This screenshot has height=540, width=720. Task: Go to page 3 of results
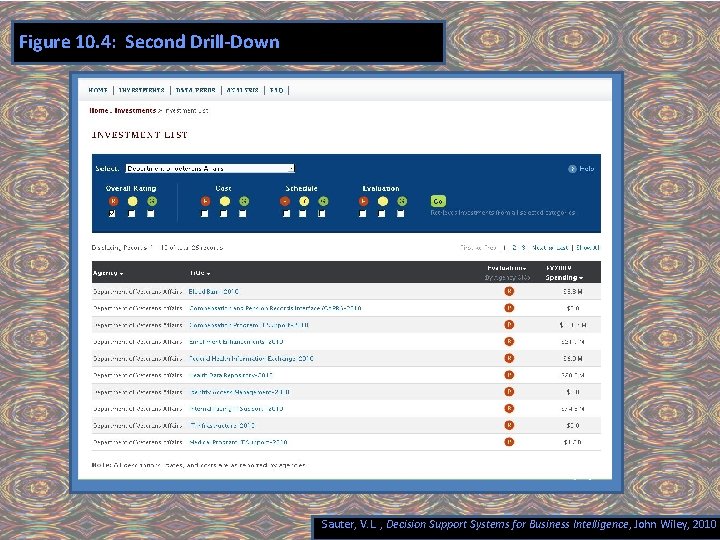[x=523, y=248]
